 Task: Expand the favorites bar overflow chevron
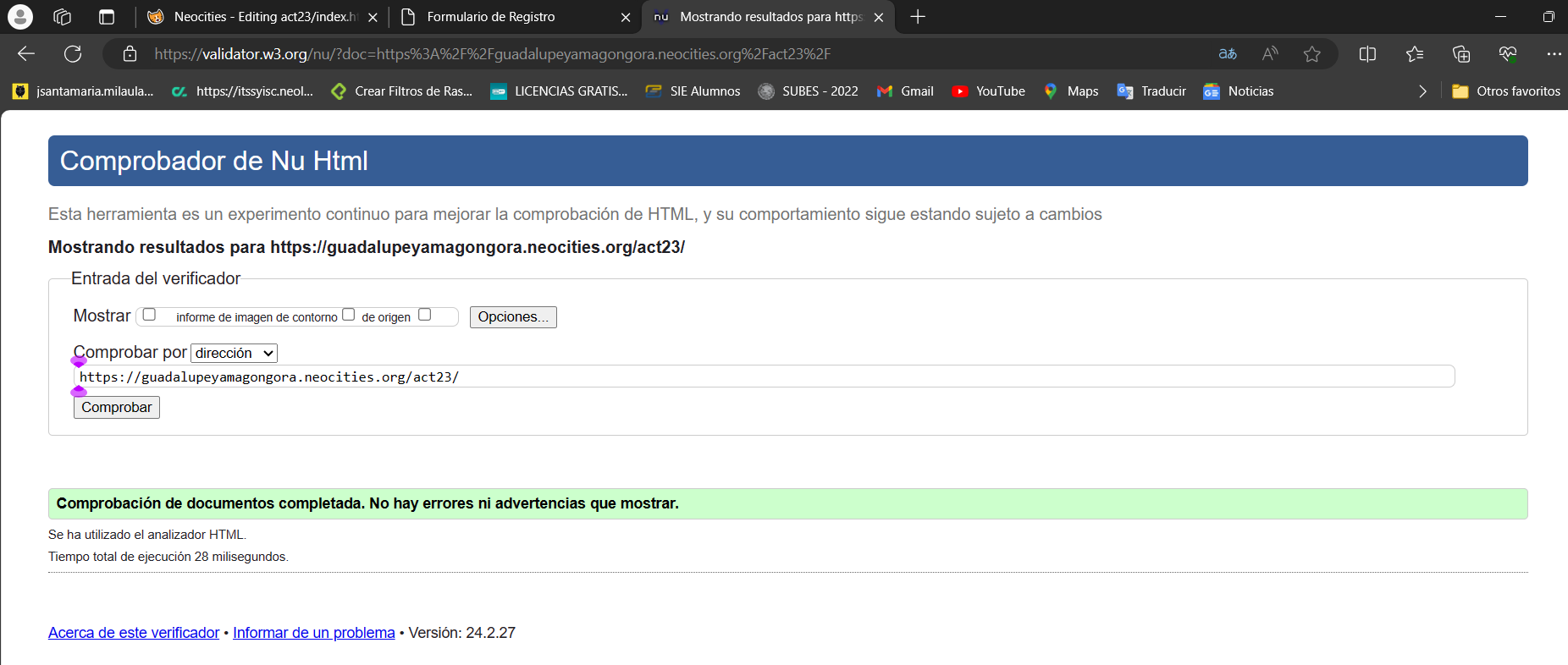point(1422,91)
